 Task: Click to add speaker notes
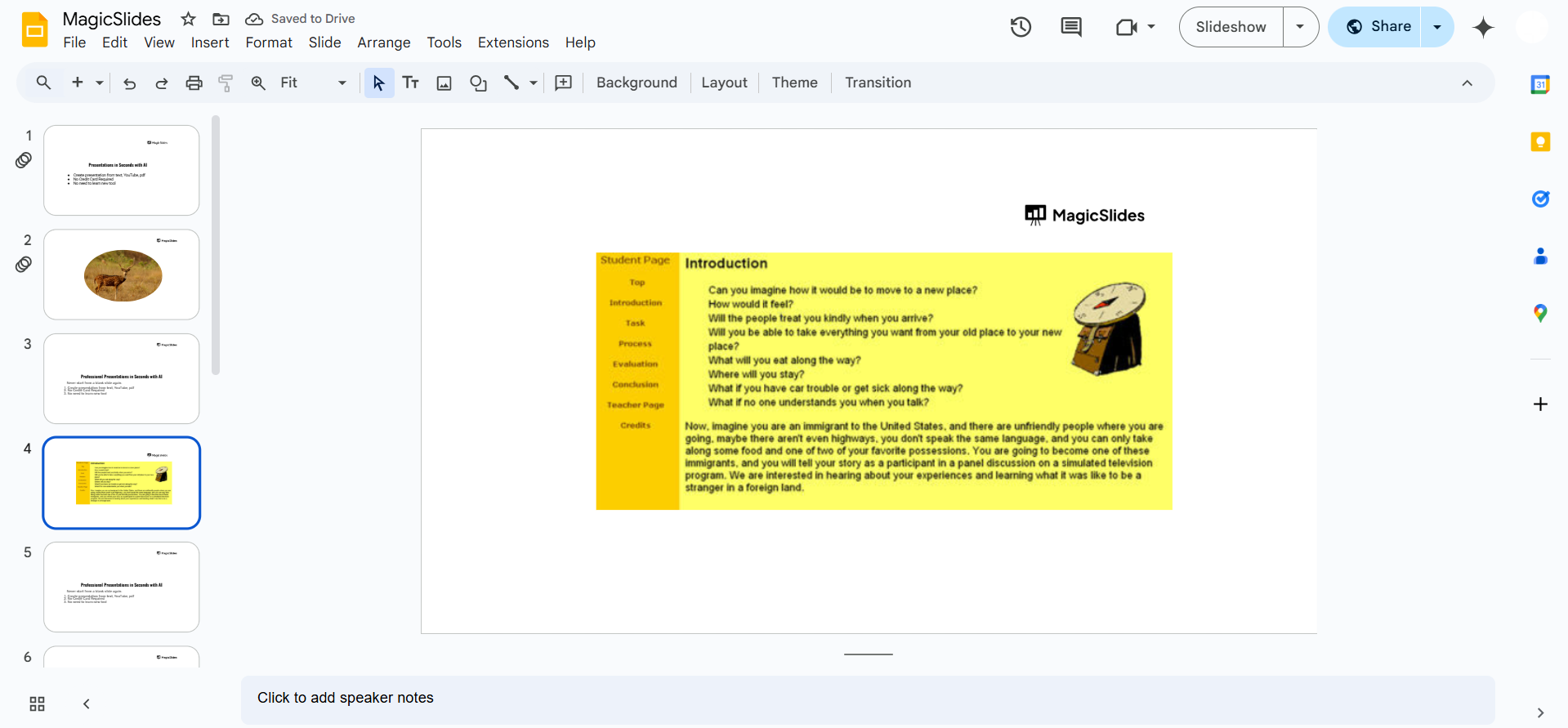pos(868,699)
